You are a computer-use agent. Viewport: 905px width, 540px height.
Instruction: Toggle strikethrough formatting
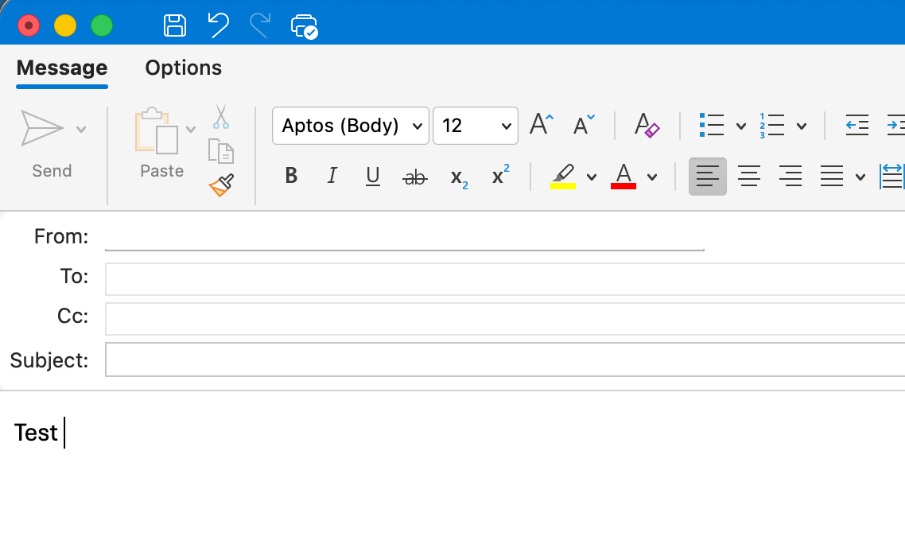pos(415,177)
